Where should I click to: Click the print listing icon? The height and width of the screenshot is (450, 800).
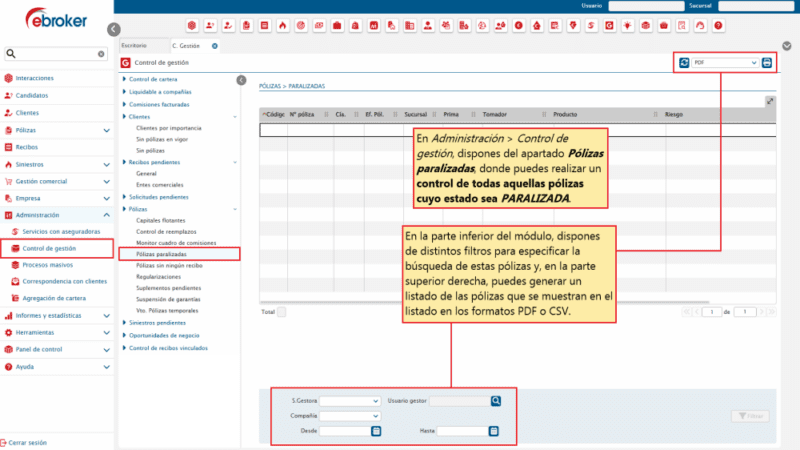[x=767, y=62]
